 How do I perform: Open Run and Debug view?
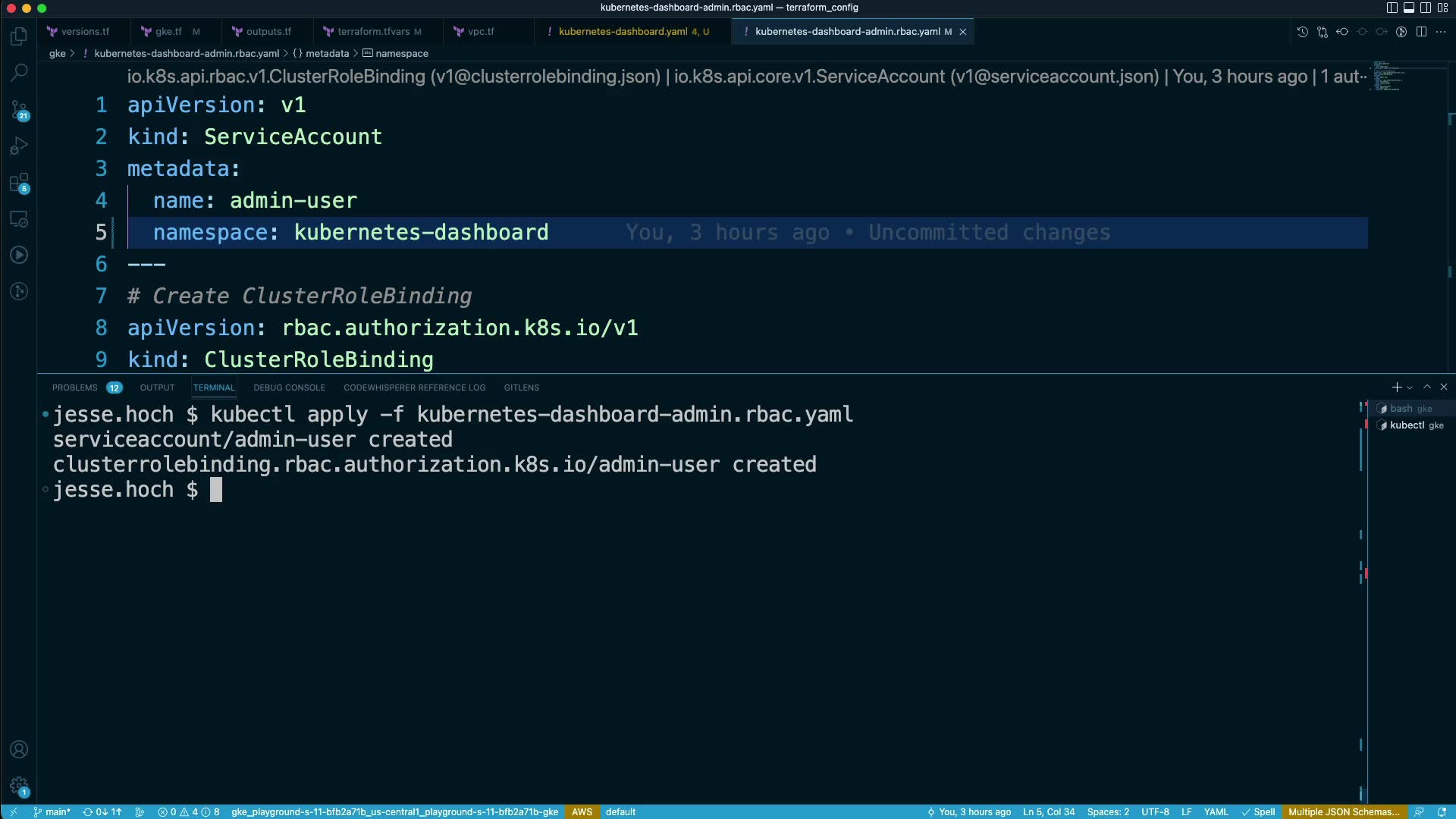tap(19, 146)
